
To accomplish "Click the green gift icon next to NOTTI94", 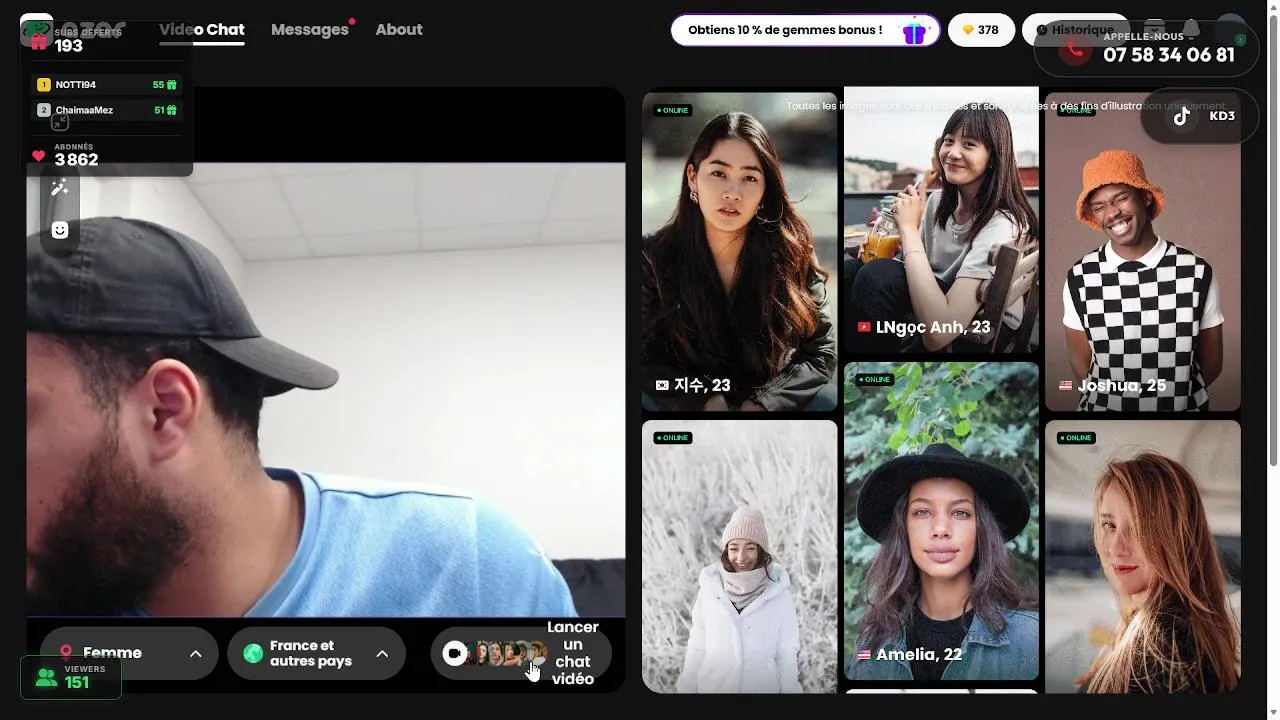I will (172, 85).
